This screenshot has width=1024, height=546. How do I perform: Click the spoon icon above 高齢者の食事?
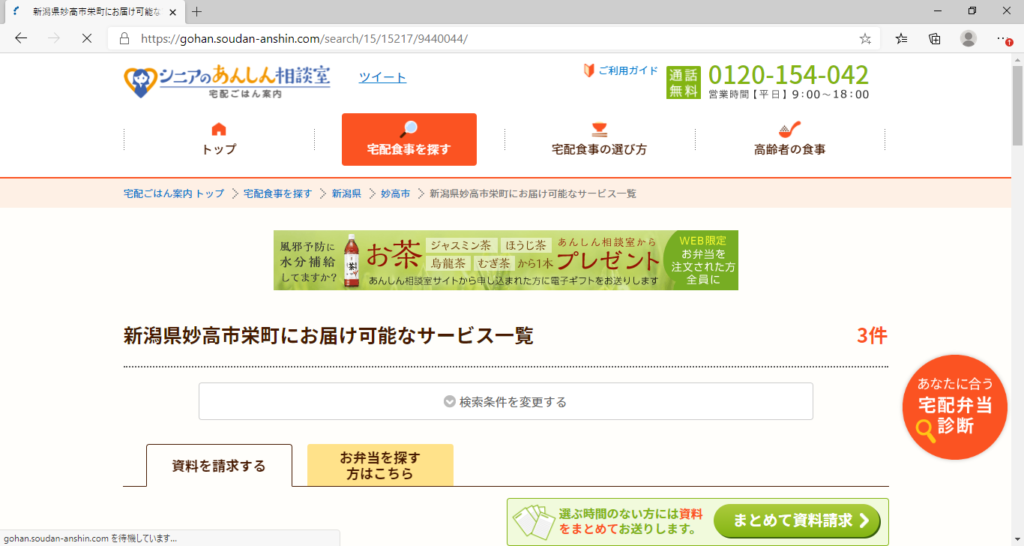[789, 129]
